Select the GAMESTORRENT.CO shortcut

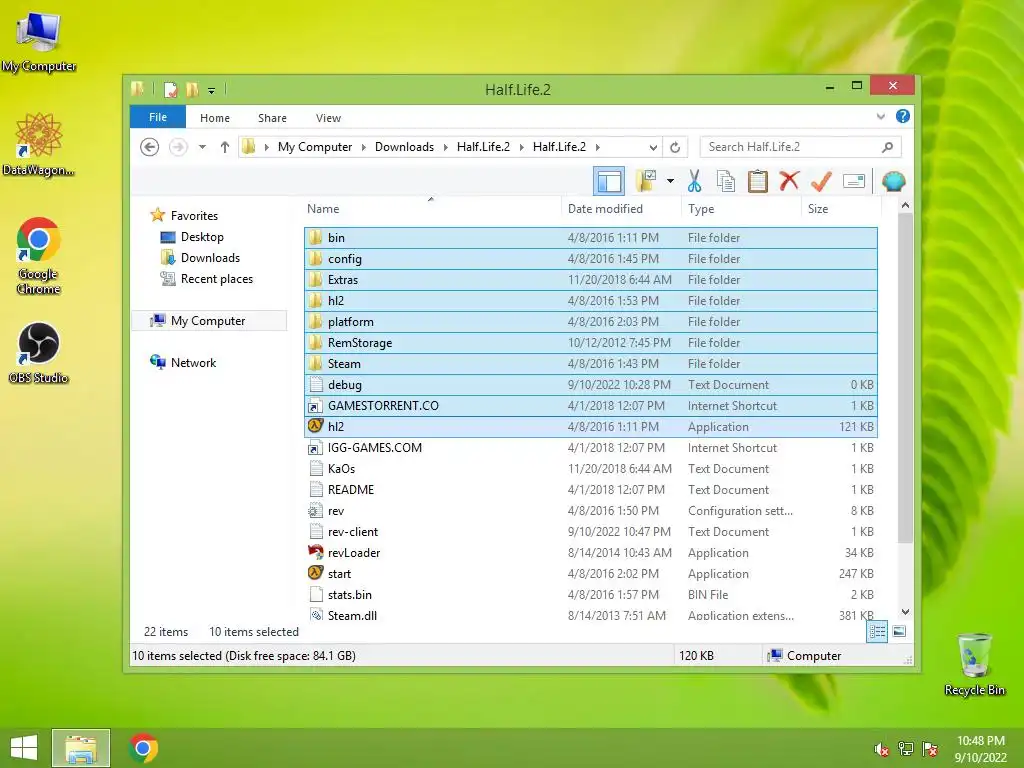590,406
